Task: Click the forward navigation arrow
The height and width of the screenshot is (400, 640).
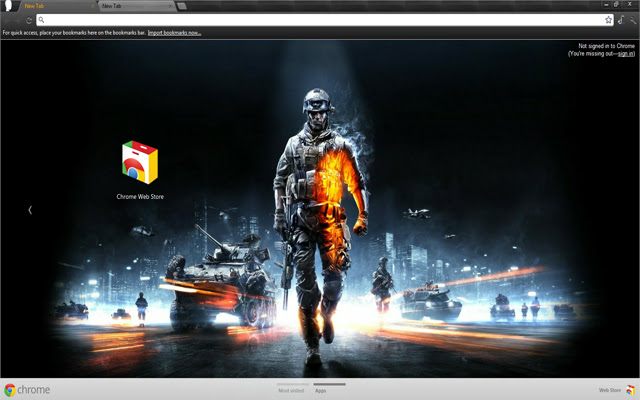Action: (18, 20)
